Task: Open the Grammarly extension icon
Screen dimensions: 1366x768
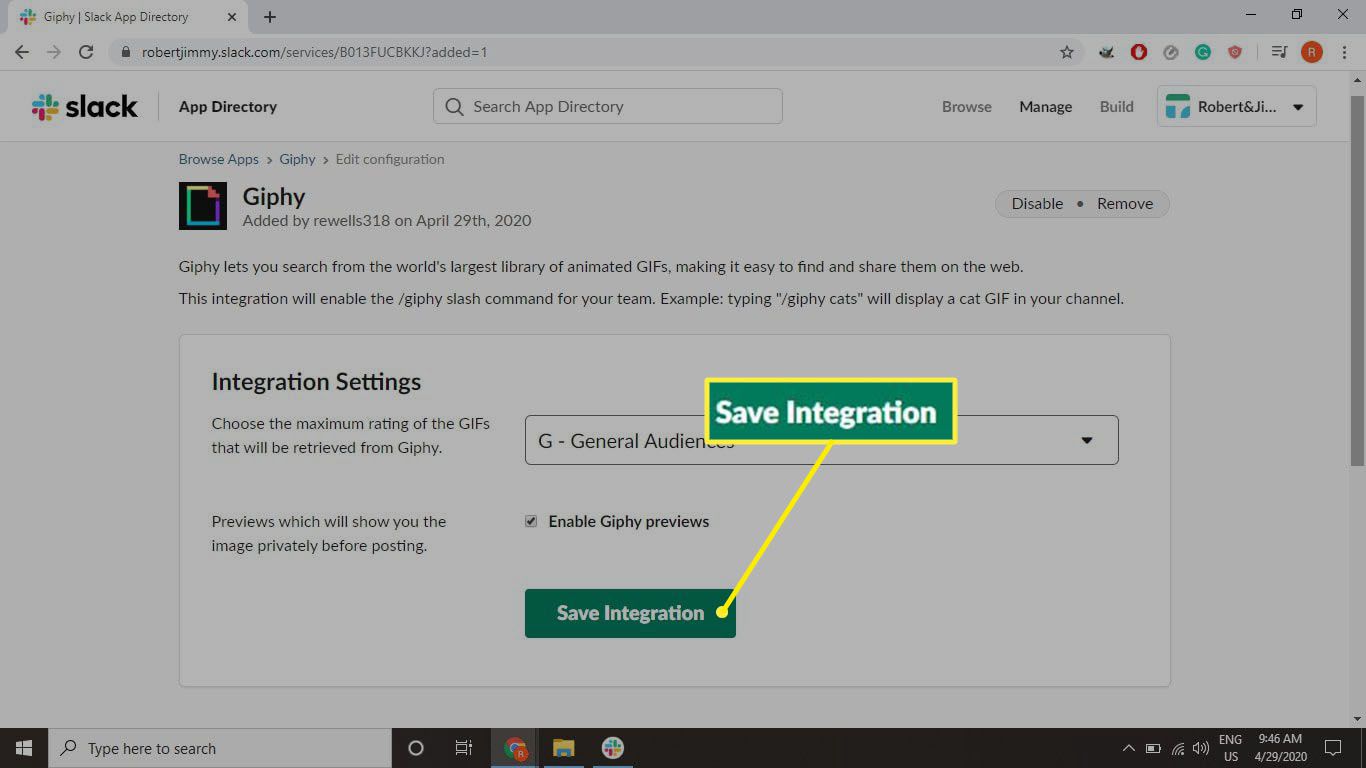Action: click(x=1203, y=52)
